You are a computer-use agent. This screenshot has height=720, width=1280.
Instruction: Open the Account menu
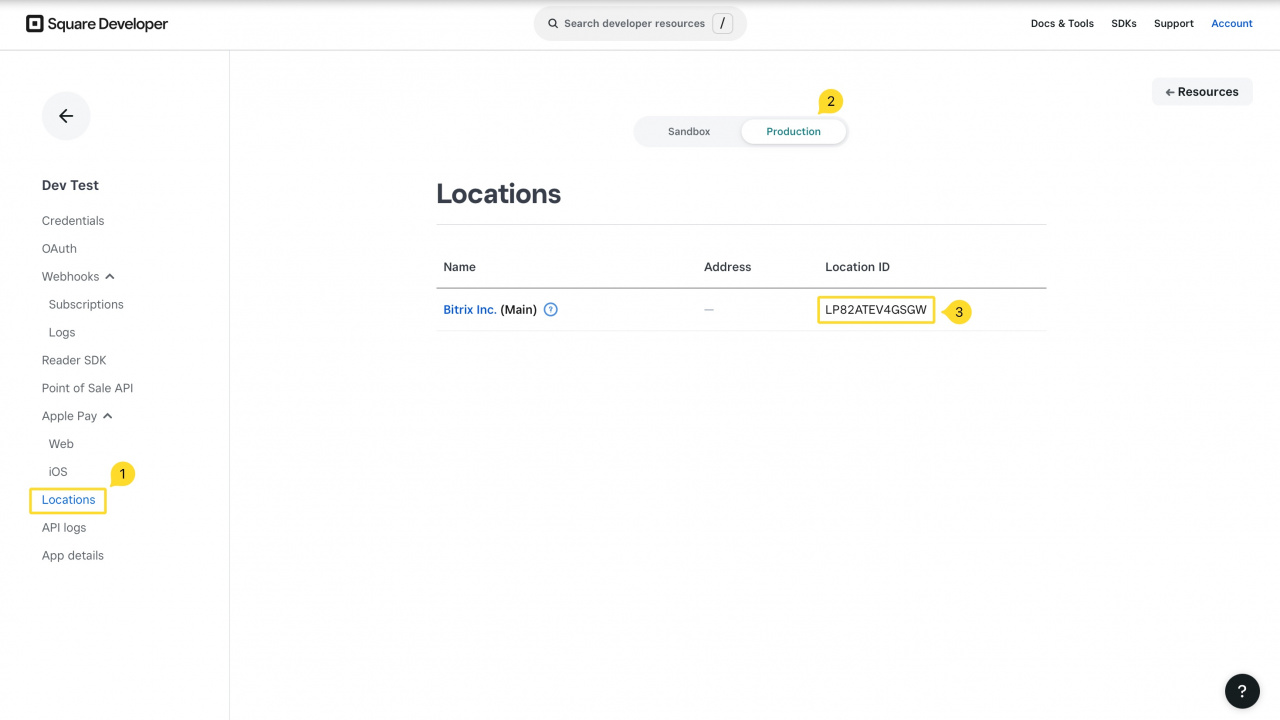pyautogui.click(x=1231, y=23)
